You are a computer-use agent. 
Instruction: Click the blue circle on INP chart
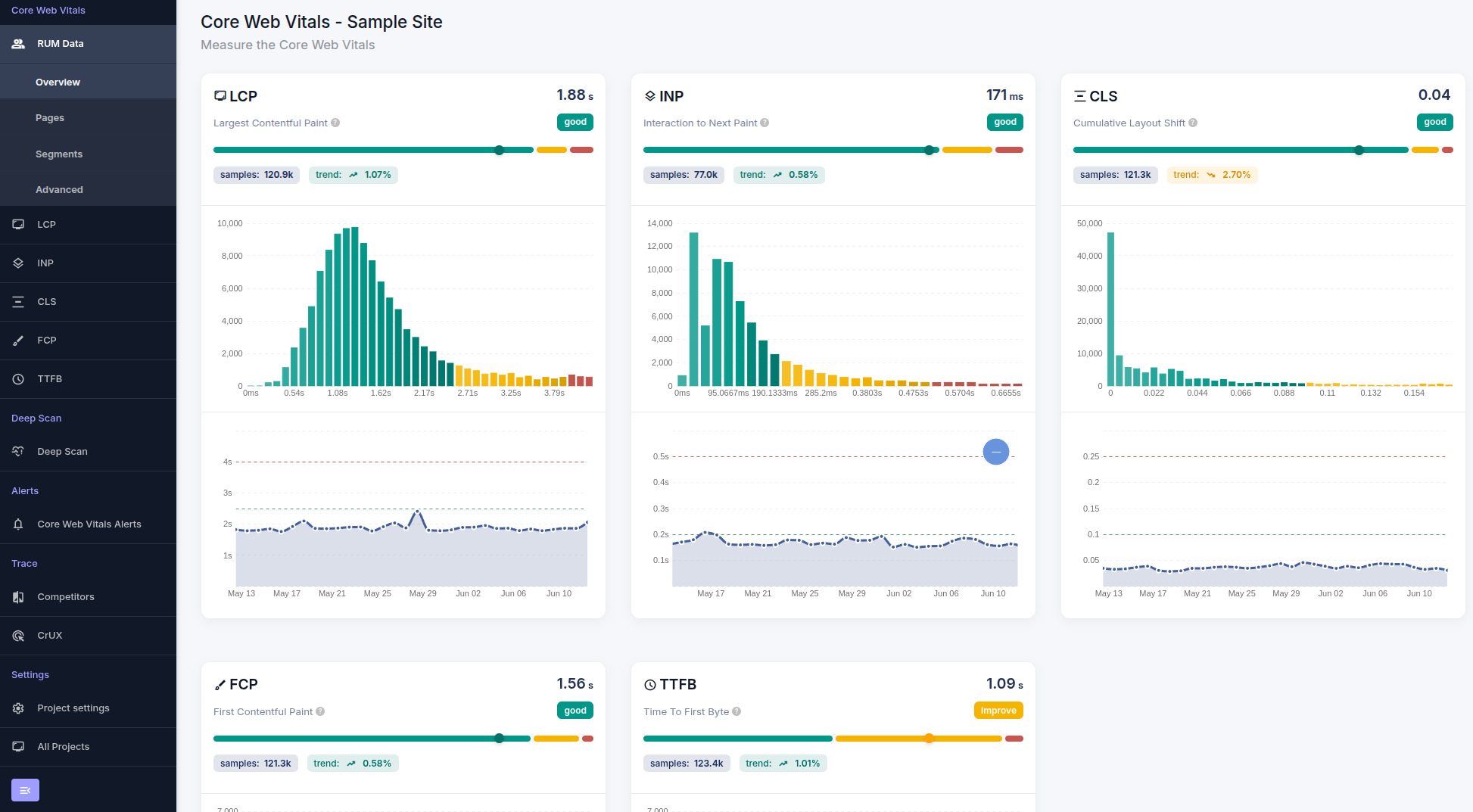[995, 452]
